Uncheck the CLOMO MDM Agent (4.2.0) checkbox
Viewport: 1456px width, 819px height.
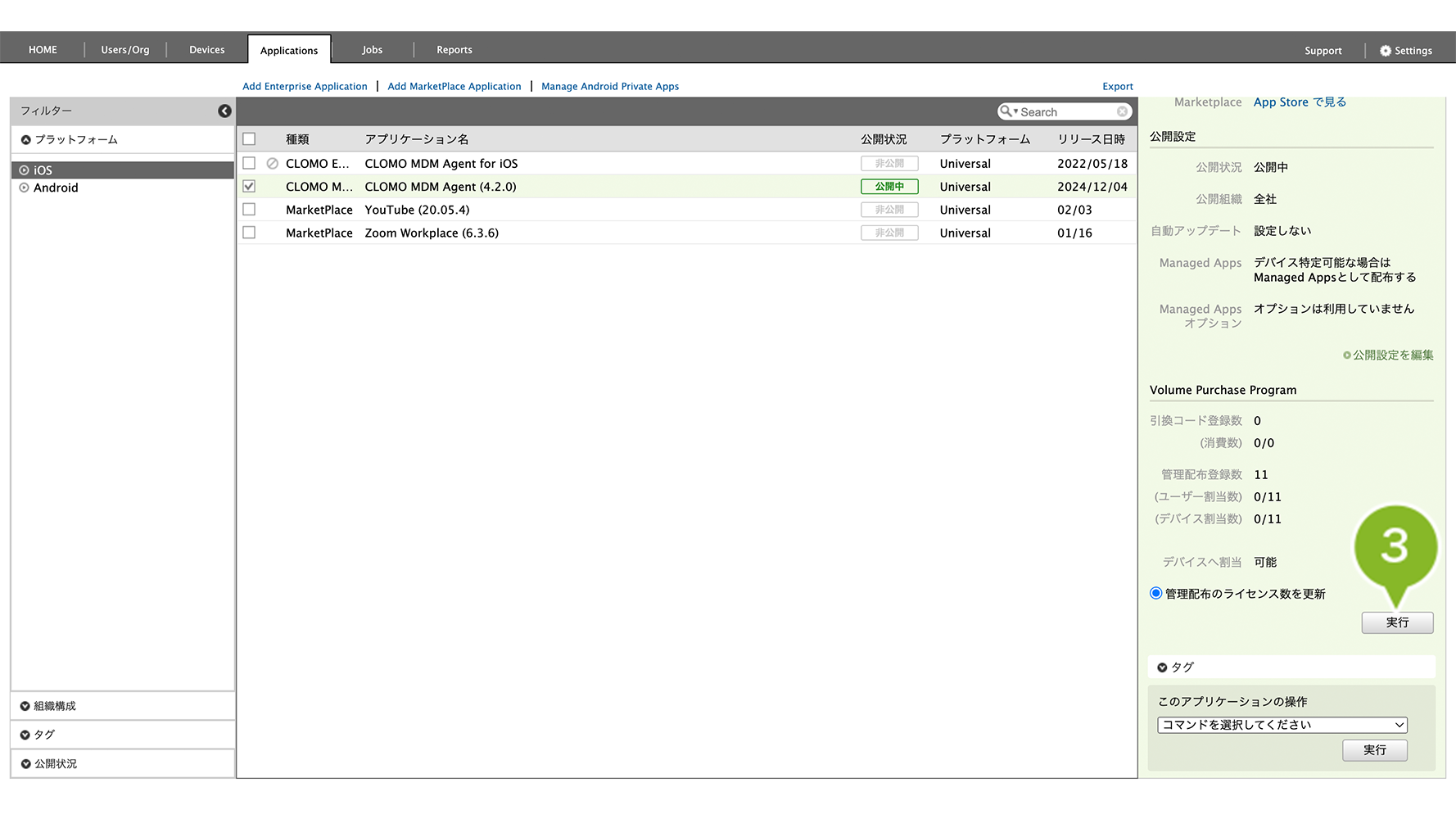coord(249,187)
